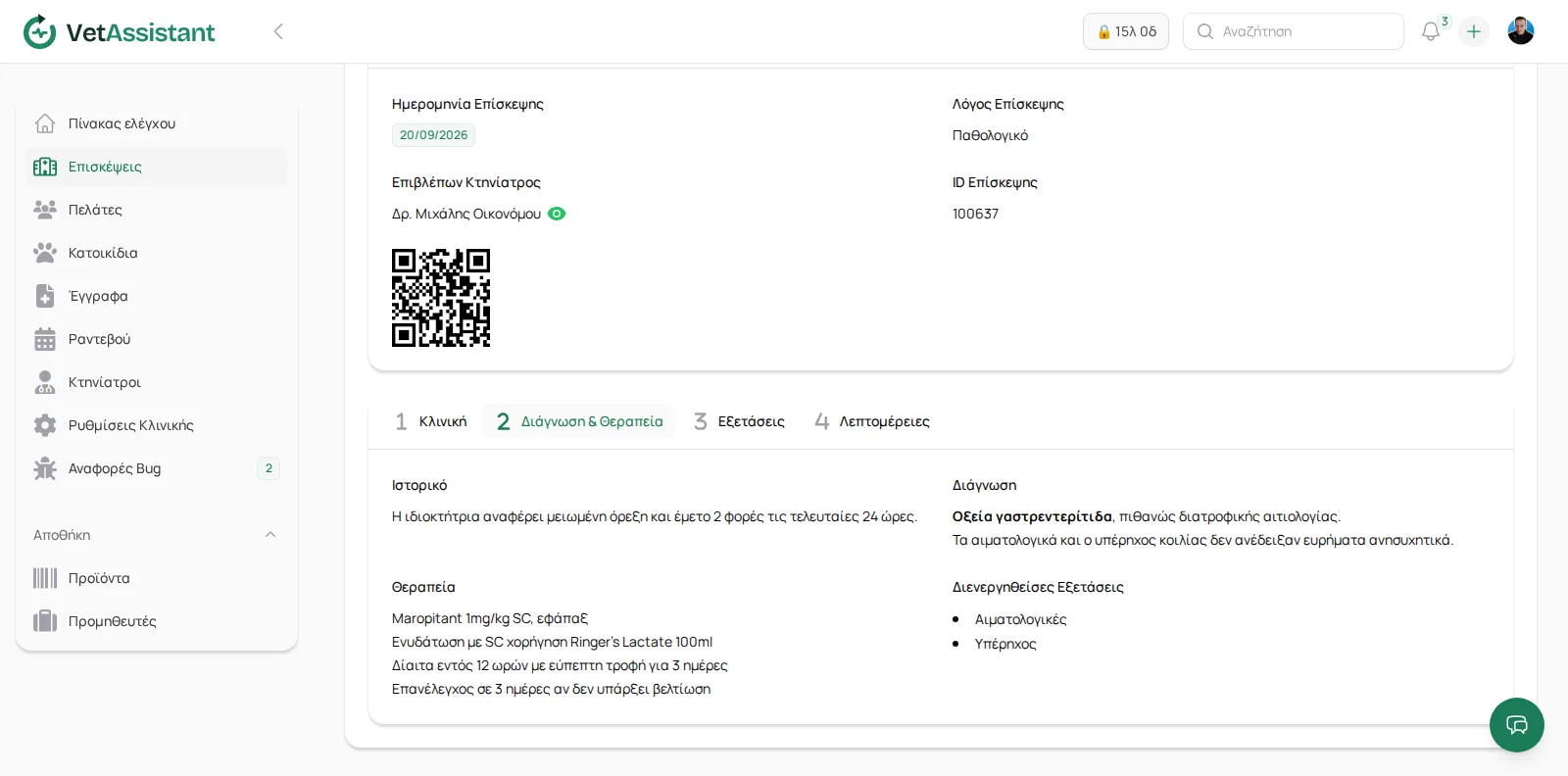
Task: Click the Οξεία γαστρεντερίτιδα diagnosis text
Action: (x=1032, y=516)
